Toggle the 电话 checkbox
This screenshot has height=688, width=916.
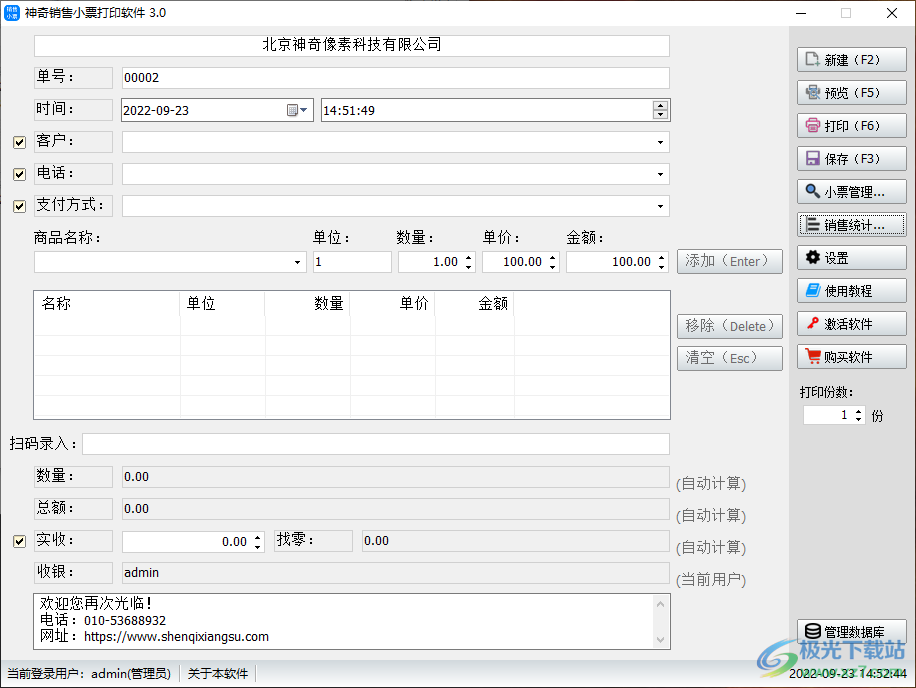[19, 174]
